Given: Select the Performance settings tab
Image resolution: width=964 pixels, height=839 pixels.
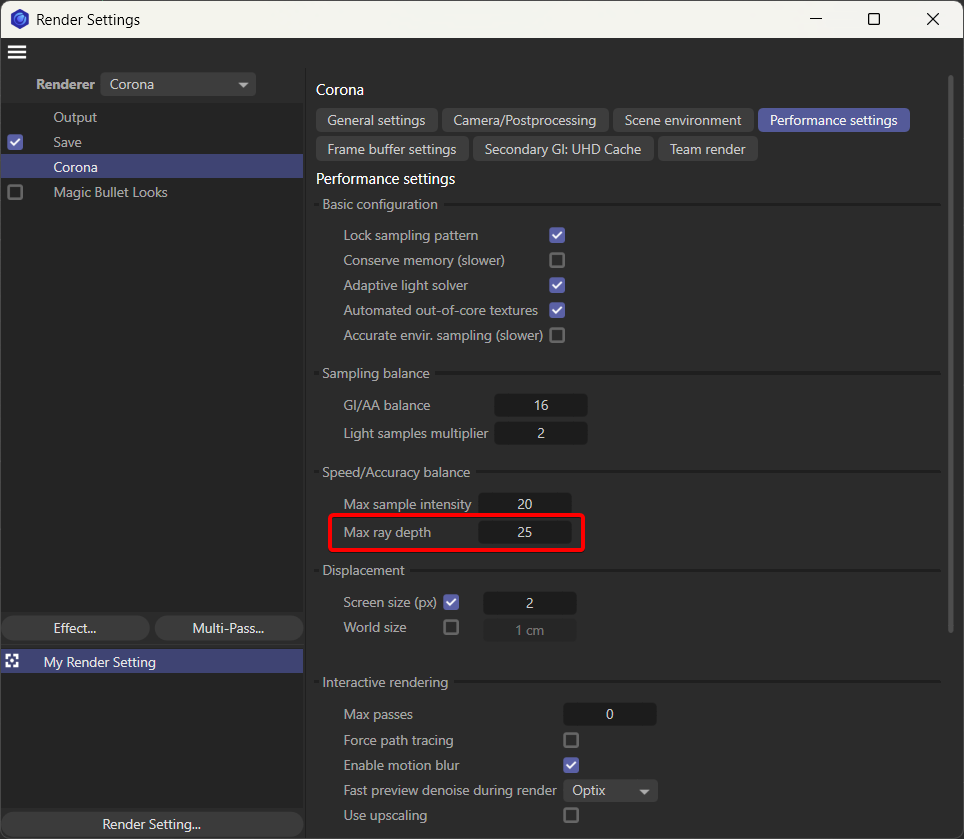Looking at the screenshot, I should [x=833, y=120].
